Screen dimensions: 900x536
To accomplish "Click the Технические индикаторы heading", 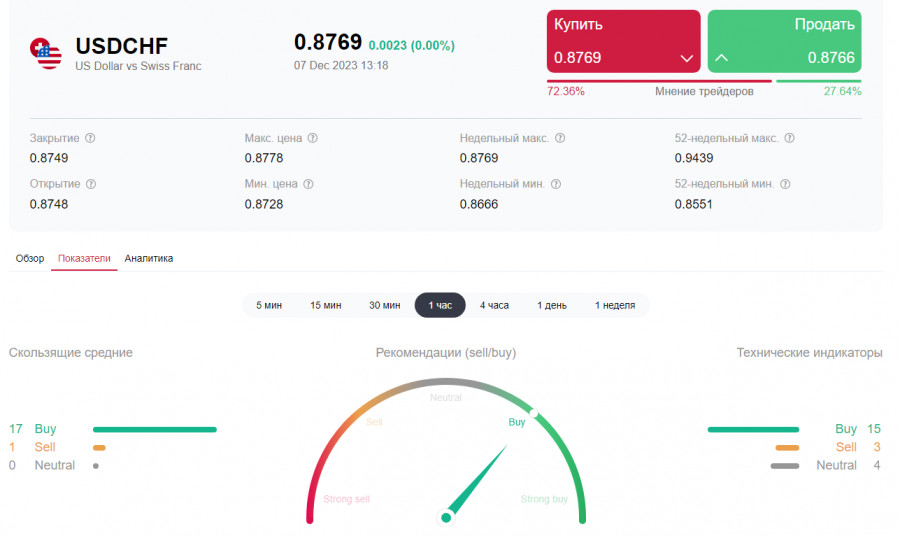I will pos(809,353).
